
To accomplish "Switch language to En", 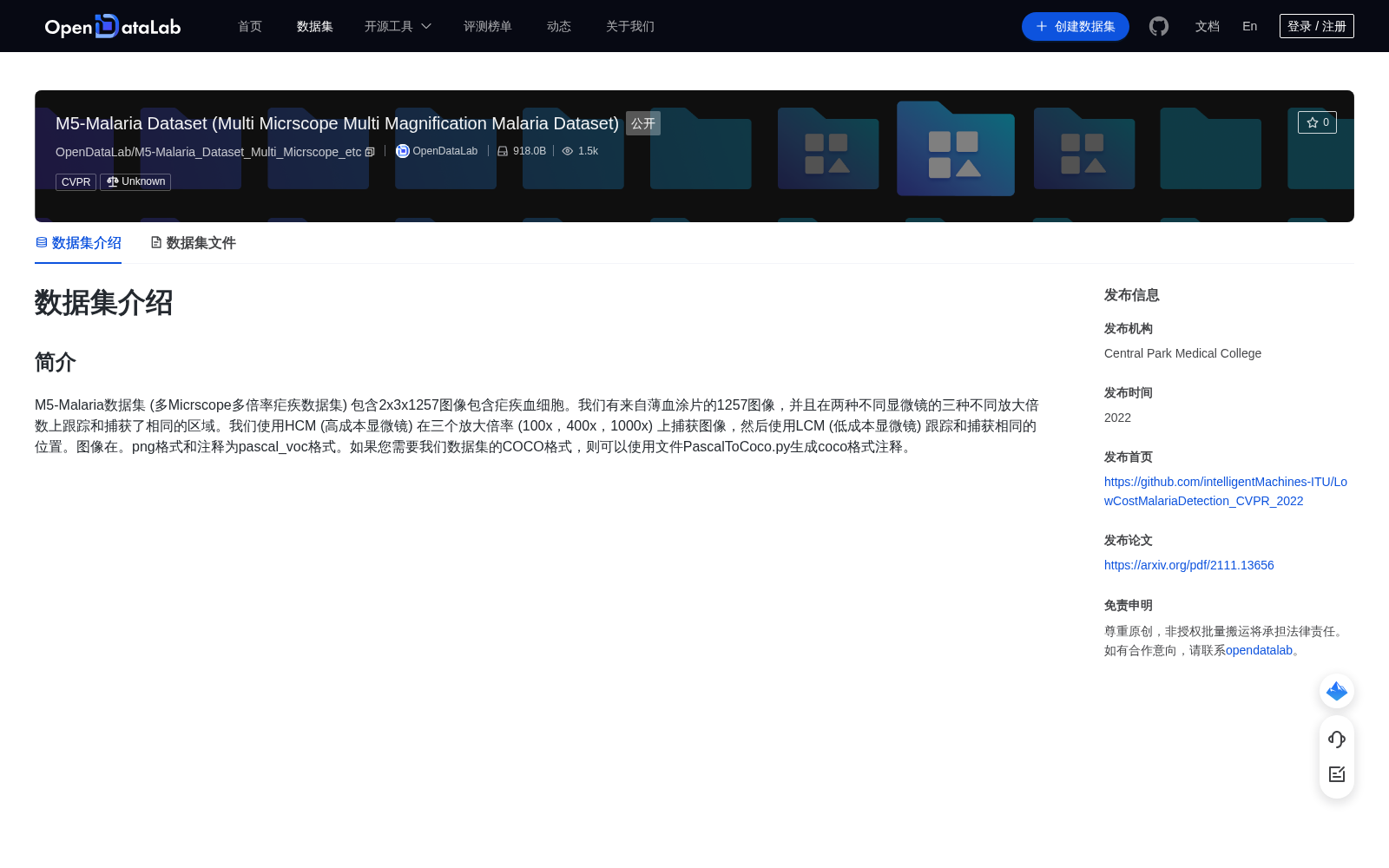I will pyautogui.click(x=1250, y=26).
